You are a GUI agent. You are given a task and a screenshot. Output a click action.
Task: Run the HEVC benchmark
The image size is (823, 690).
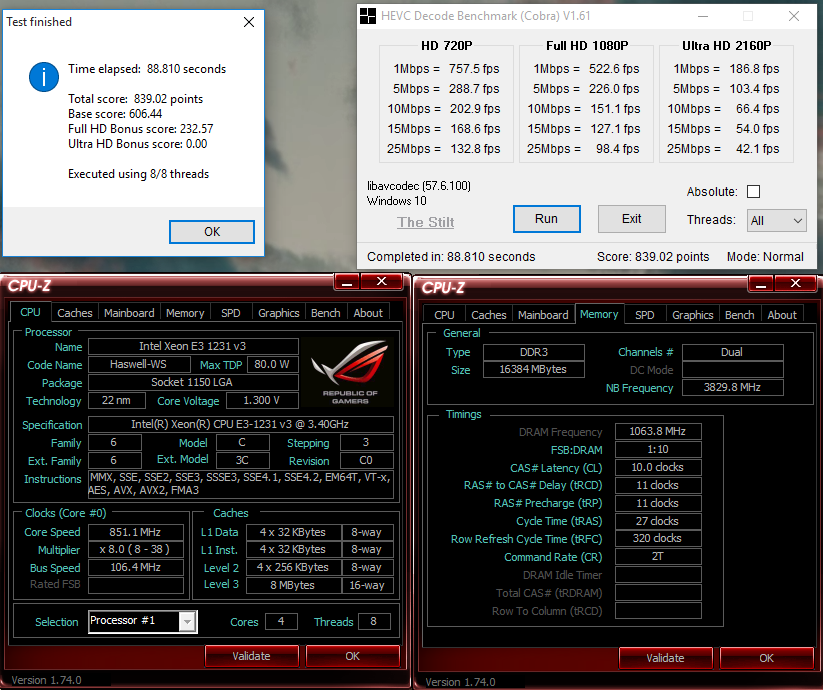546,219
